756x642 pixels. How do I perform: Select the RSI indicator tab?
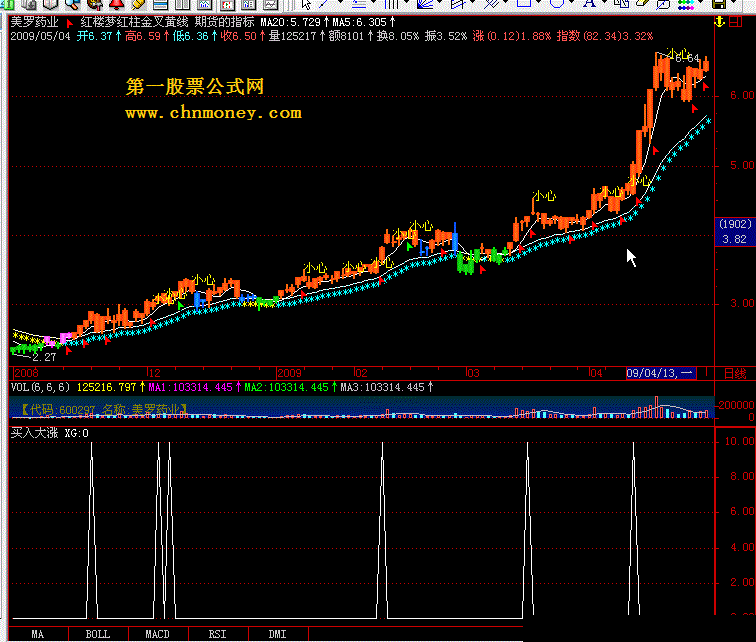(217, 634)
